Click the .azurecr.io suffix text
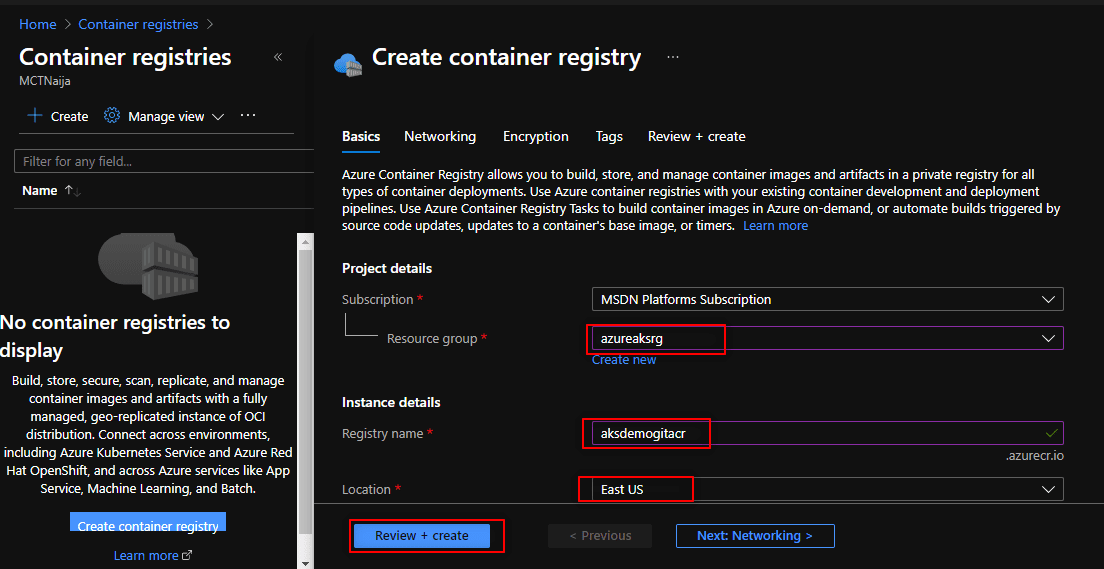 [1034, 456]
